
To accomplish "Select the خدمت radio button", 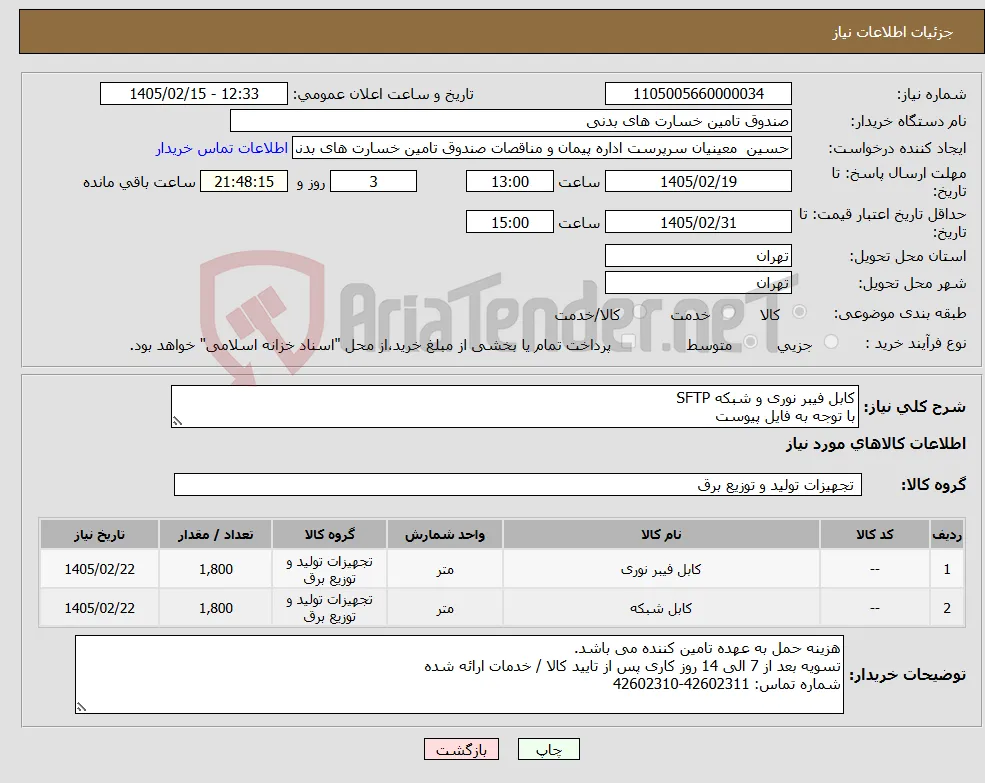I will pos(729,312).
